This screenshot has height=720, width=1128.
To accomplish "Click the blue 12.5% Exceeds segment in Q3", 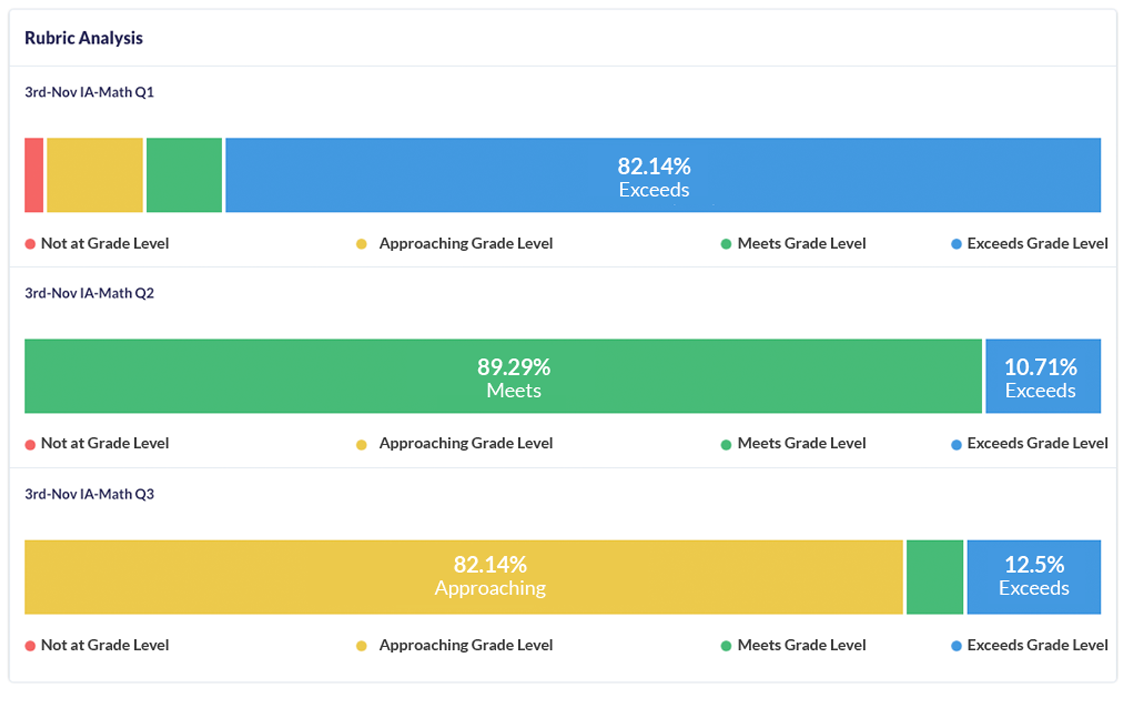I will click(x=1034, y=577).
